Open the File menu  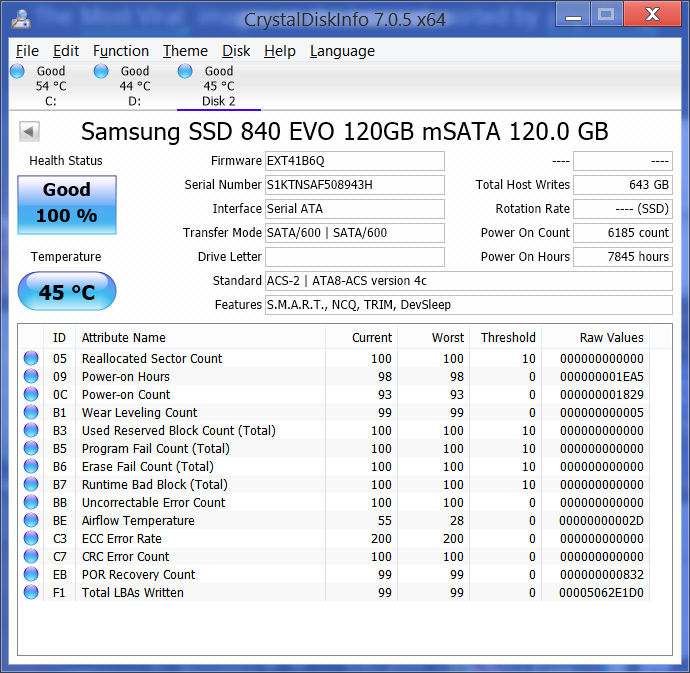27,51
